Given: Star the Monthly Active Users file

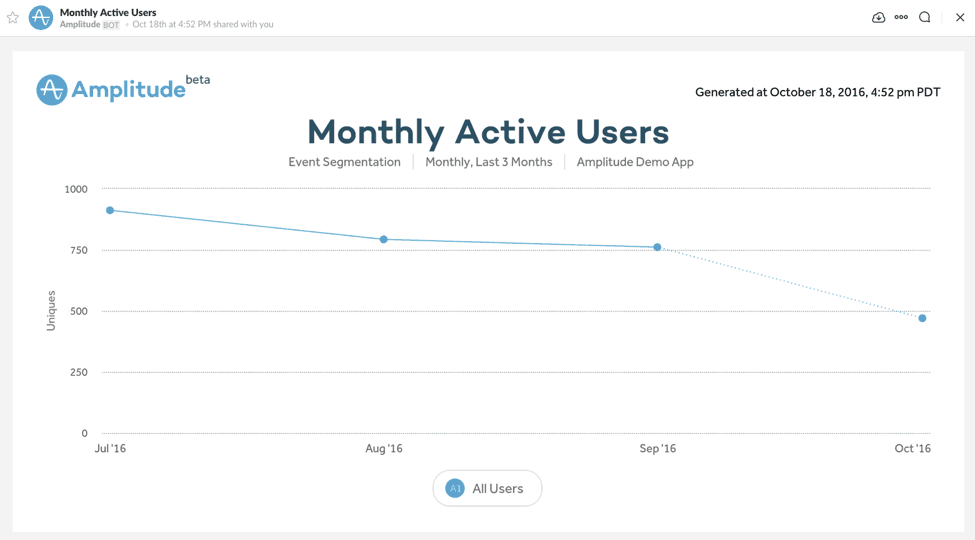Looking at the screenshot, I should tap(13, 18).
